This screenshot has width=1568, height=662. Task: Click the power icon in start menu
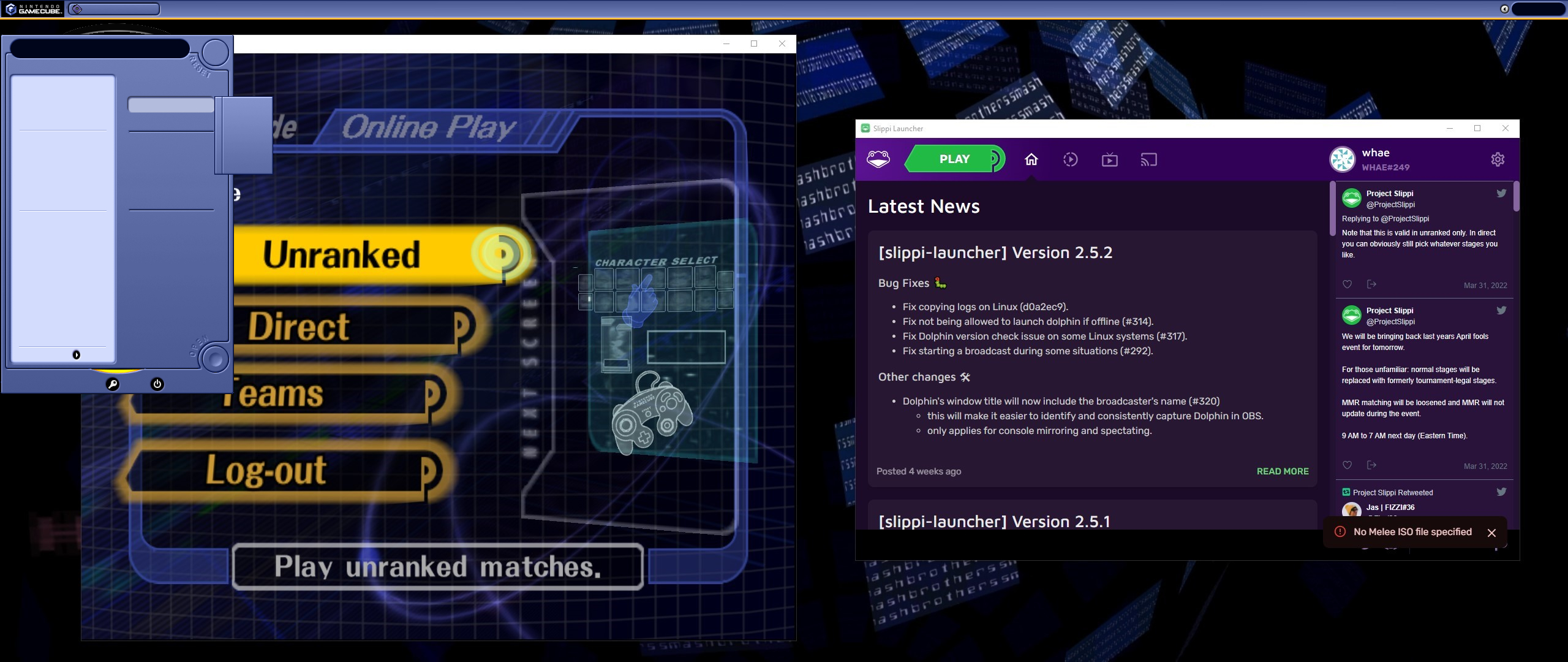(x=157, y=384)
